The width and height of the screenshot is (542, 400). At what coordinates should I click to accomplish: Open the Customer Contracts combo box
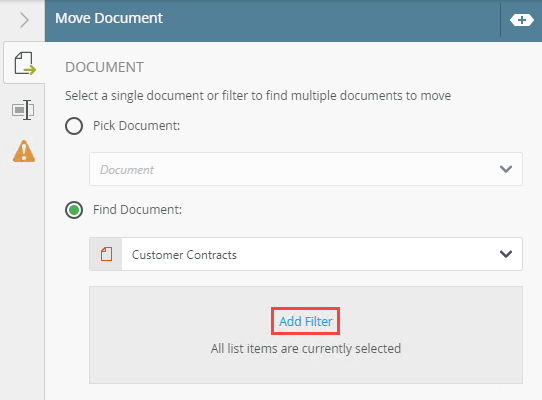[x=306, y=254]
